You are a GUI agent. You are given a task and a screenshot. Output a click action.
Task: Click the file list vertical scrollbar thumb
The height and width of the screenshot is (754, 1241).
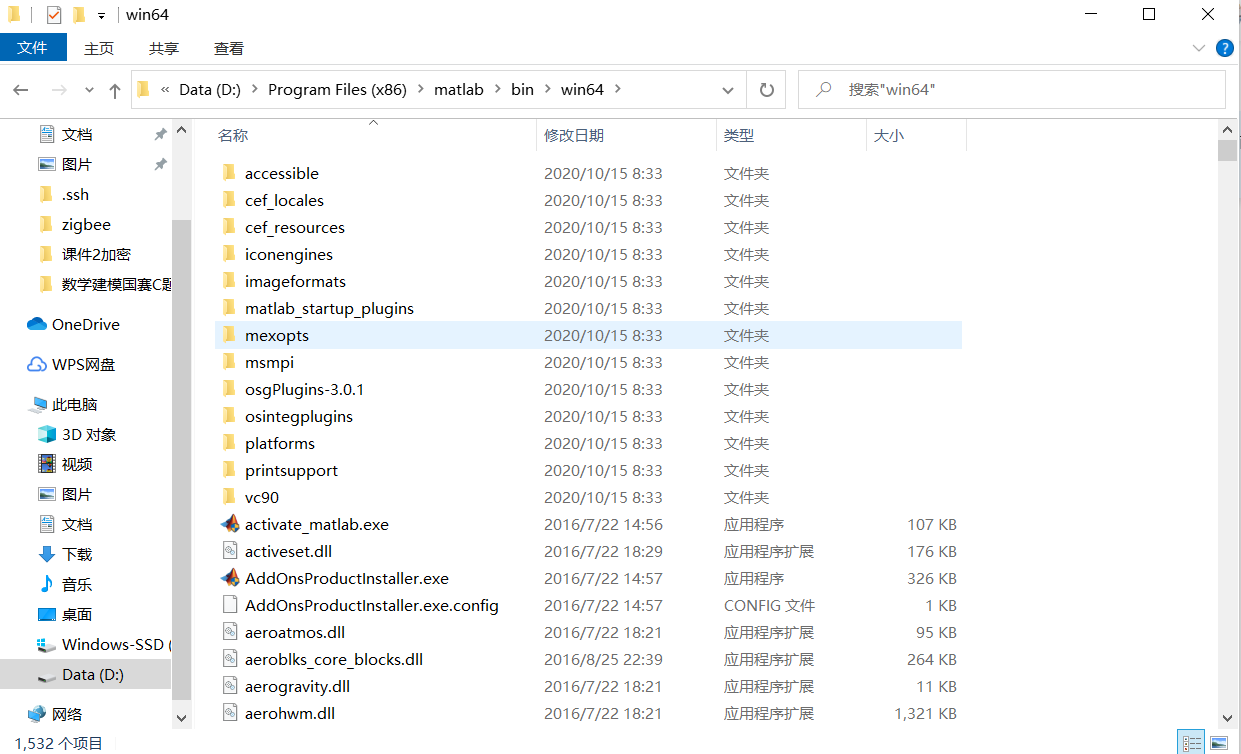[x=1228, y=150]
